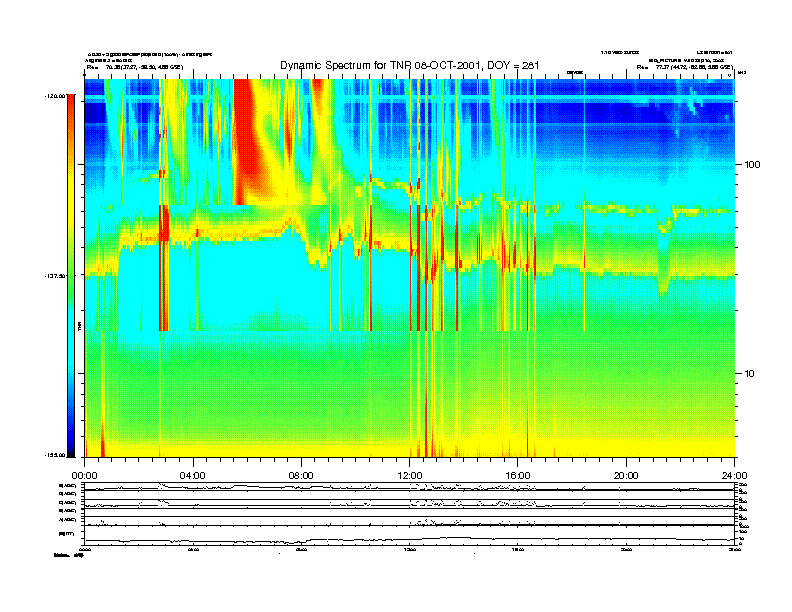The width and height of the screenshot is (792, 612).
Task: Click the large "08:00" time axis label
Action: coord(301,476)
